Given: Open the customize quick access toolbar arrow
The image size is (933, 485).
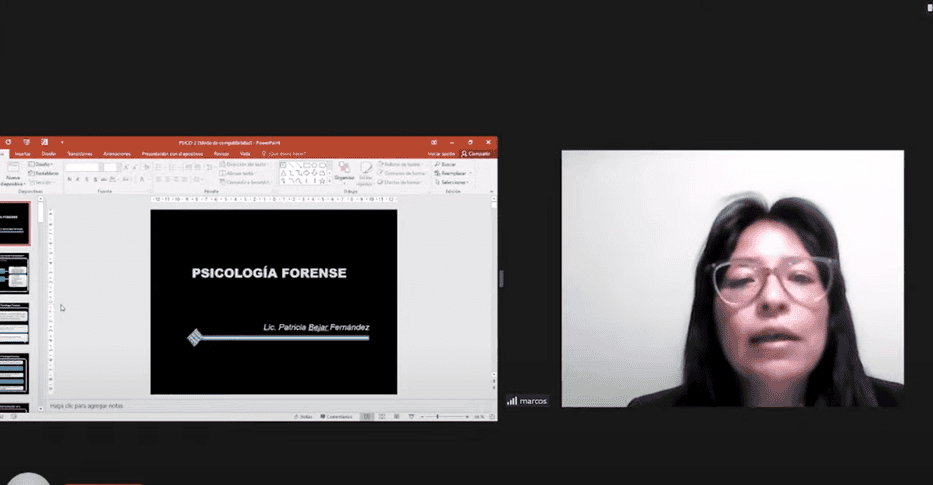Looking at the screenshot, I should click(62, 142).
